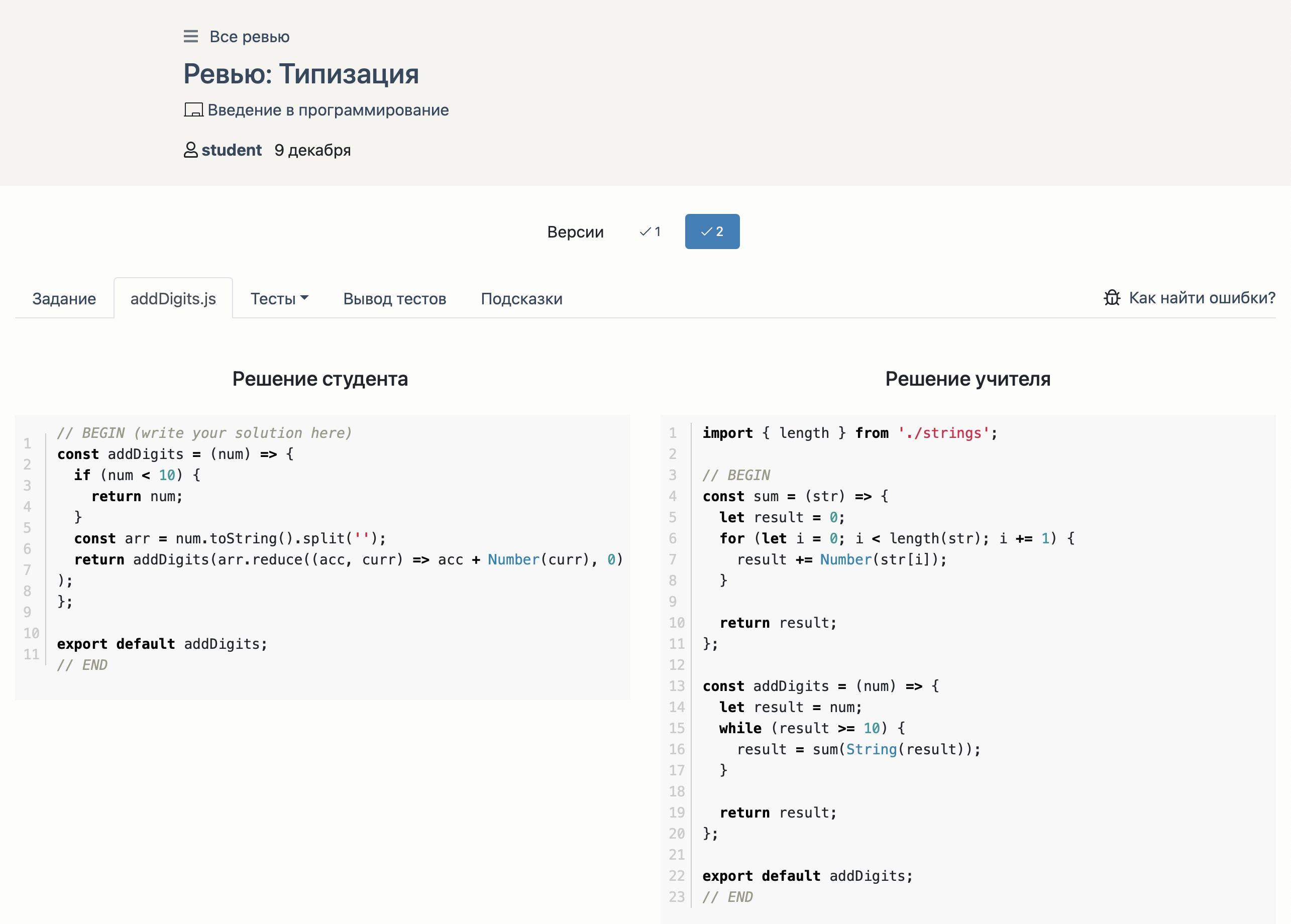Open the student profile name

[x=232, y=150]
